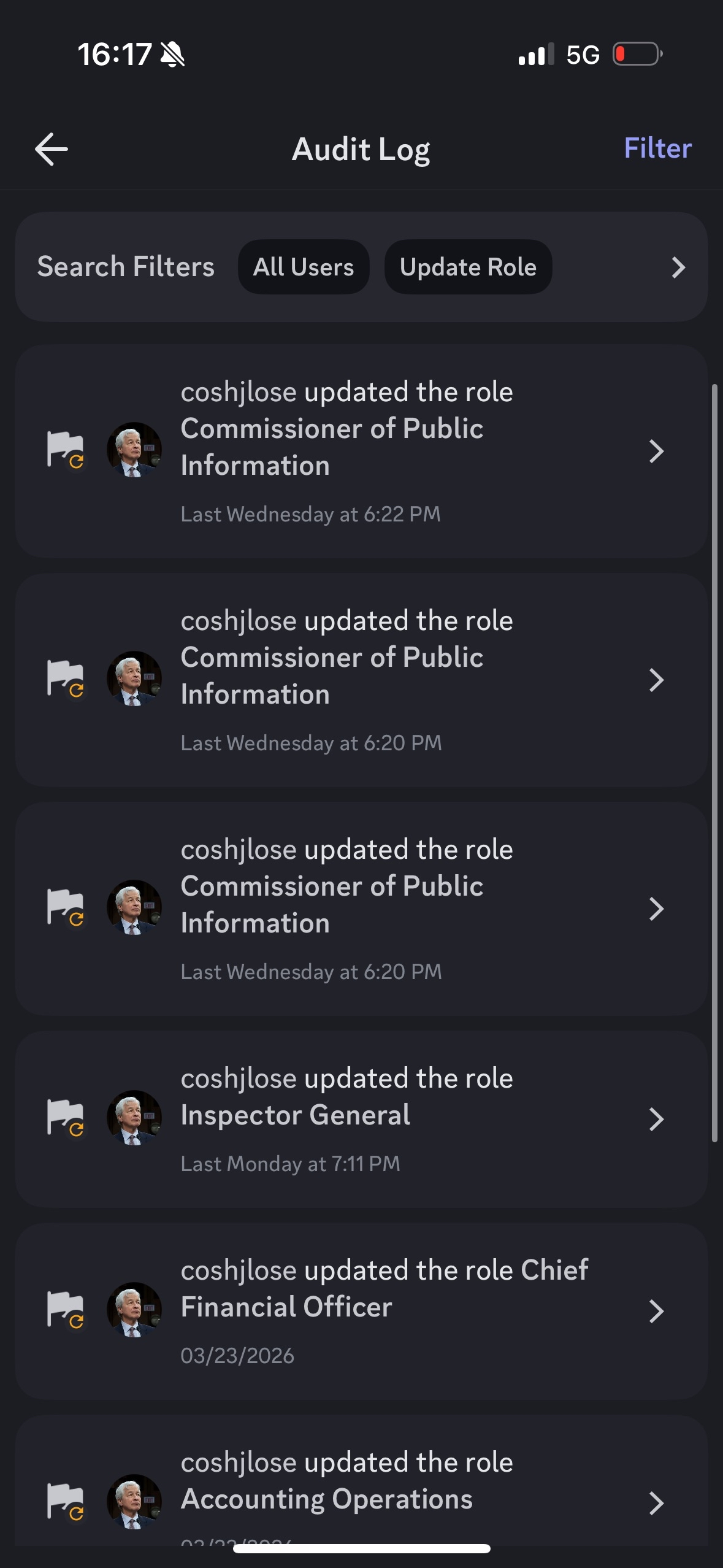723x1568 pixels.
Task: Tap flag icon on Chief Financial Officer entry
Action: click(66, 1310)
